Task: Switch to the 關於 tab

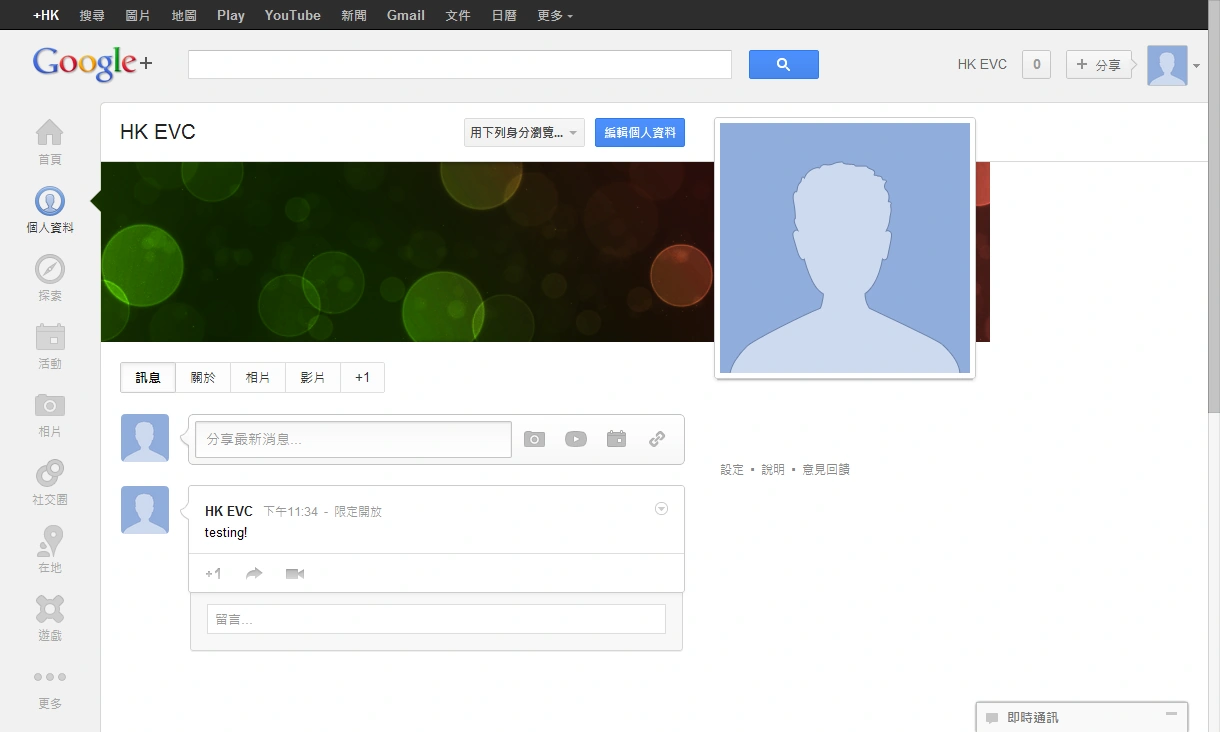Action: click(x=203, y=378)
